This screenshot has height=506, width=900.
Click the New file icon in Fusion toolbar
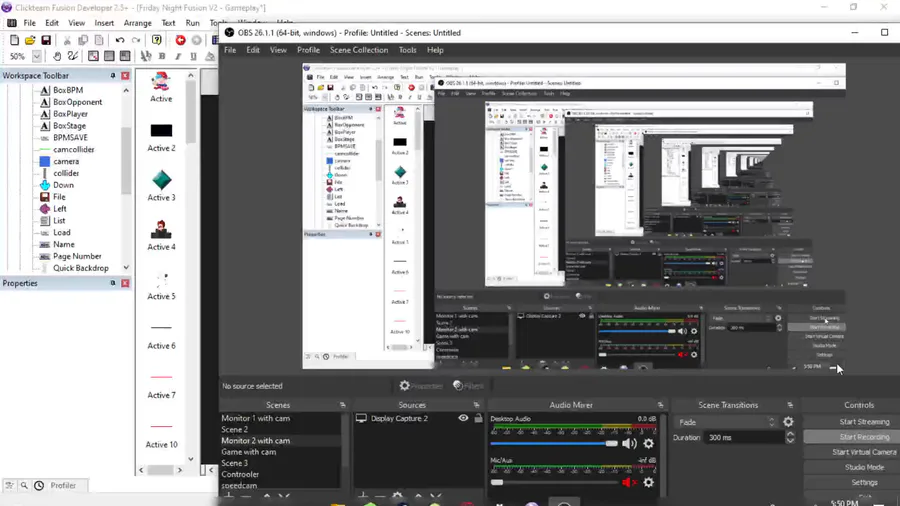click(x=14, y=40)
